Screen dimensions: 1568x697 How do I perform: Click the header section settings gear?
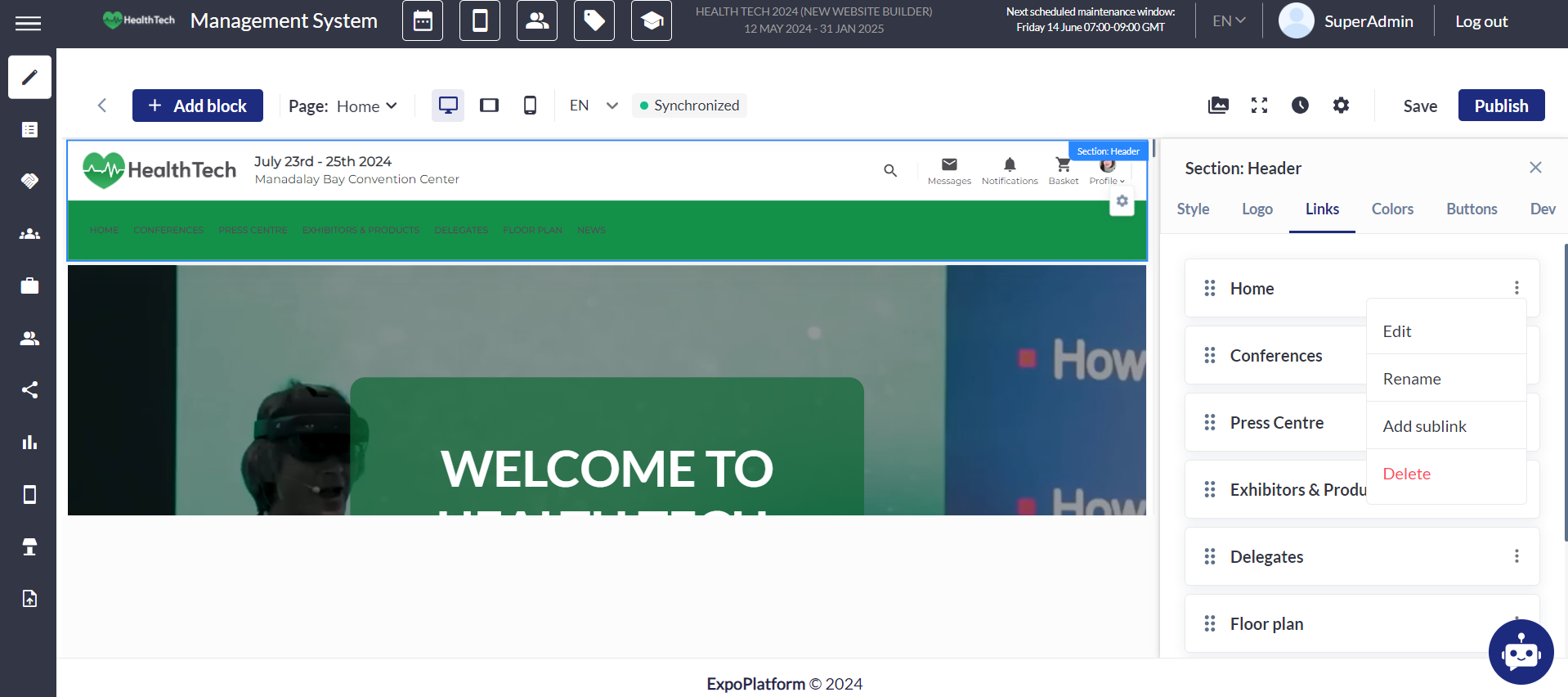click(1122, 201)
